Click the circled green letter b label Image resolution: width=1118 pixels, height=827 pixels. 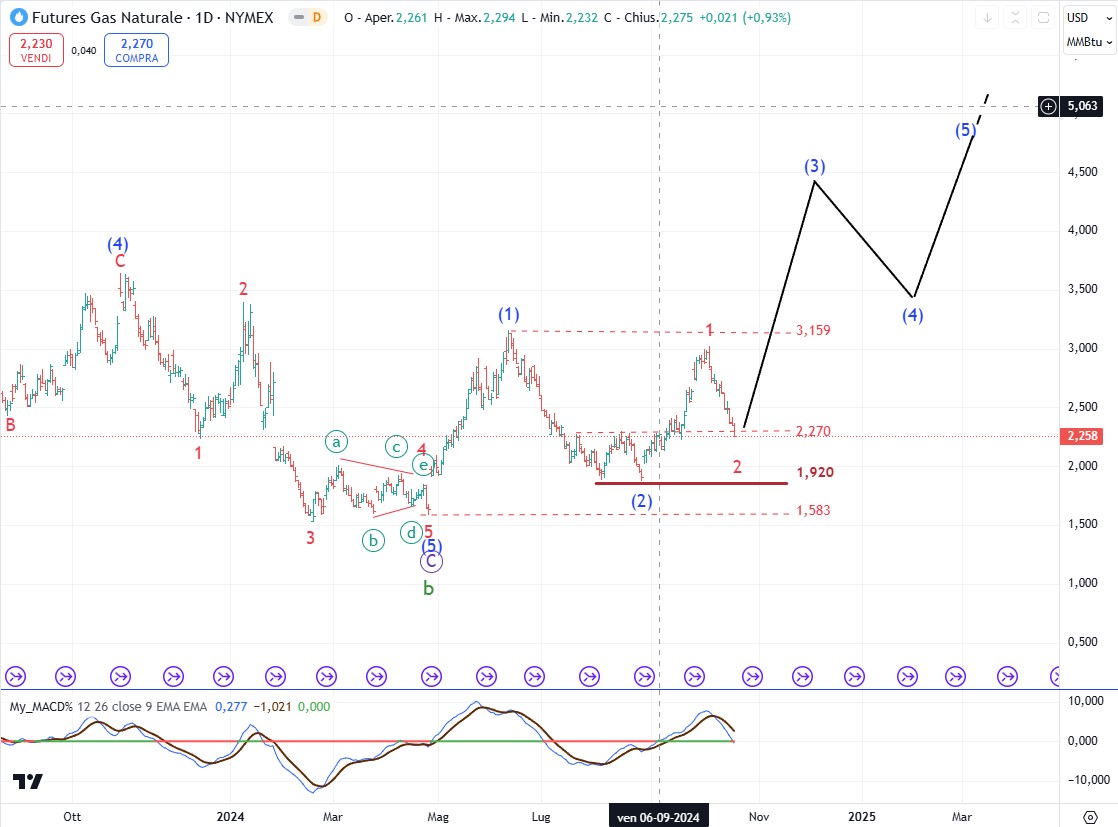373,540
